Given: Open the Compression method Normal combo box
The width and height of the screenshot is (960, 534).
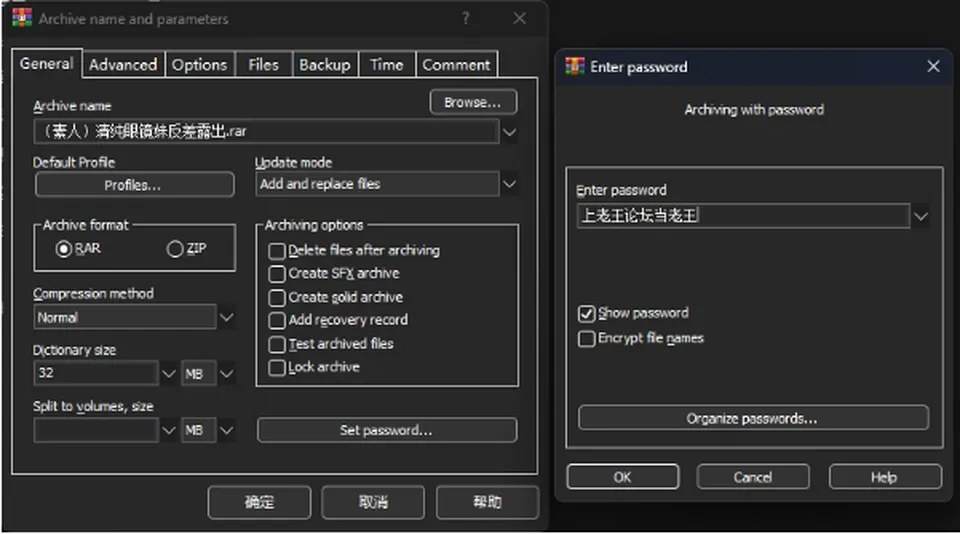Looking at the screenshot, I should 125,317.
